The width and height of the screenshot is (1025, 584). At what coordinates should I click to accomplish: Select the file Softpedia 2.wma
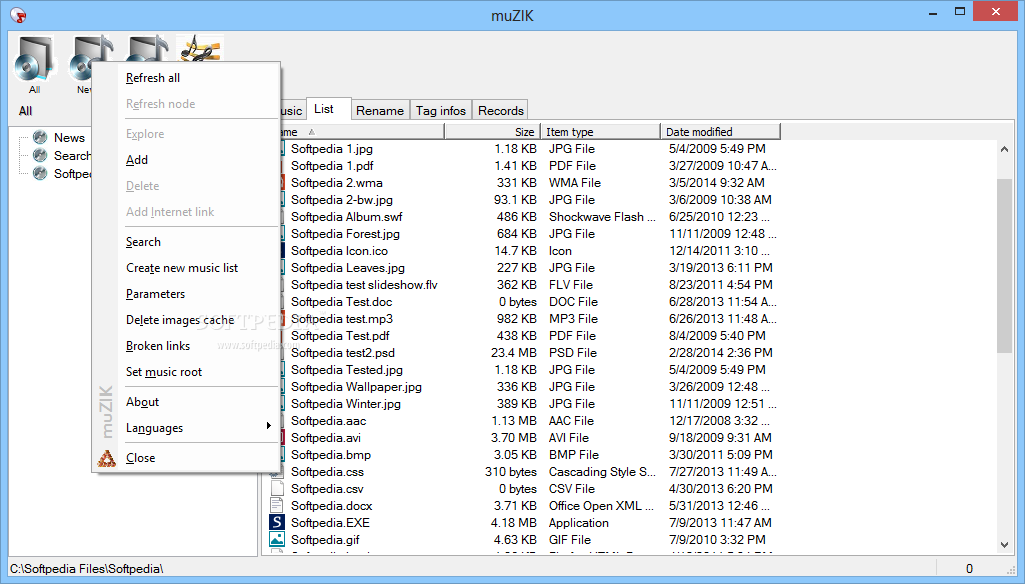point(337,182)
